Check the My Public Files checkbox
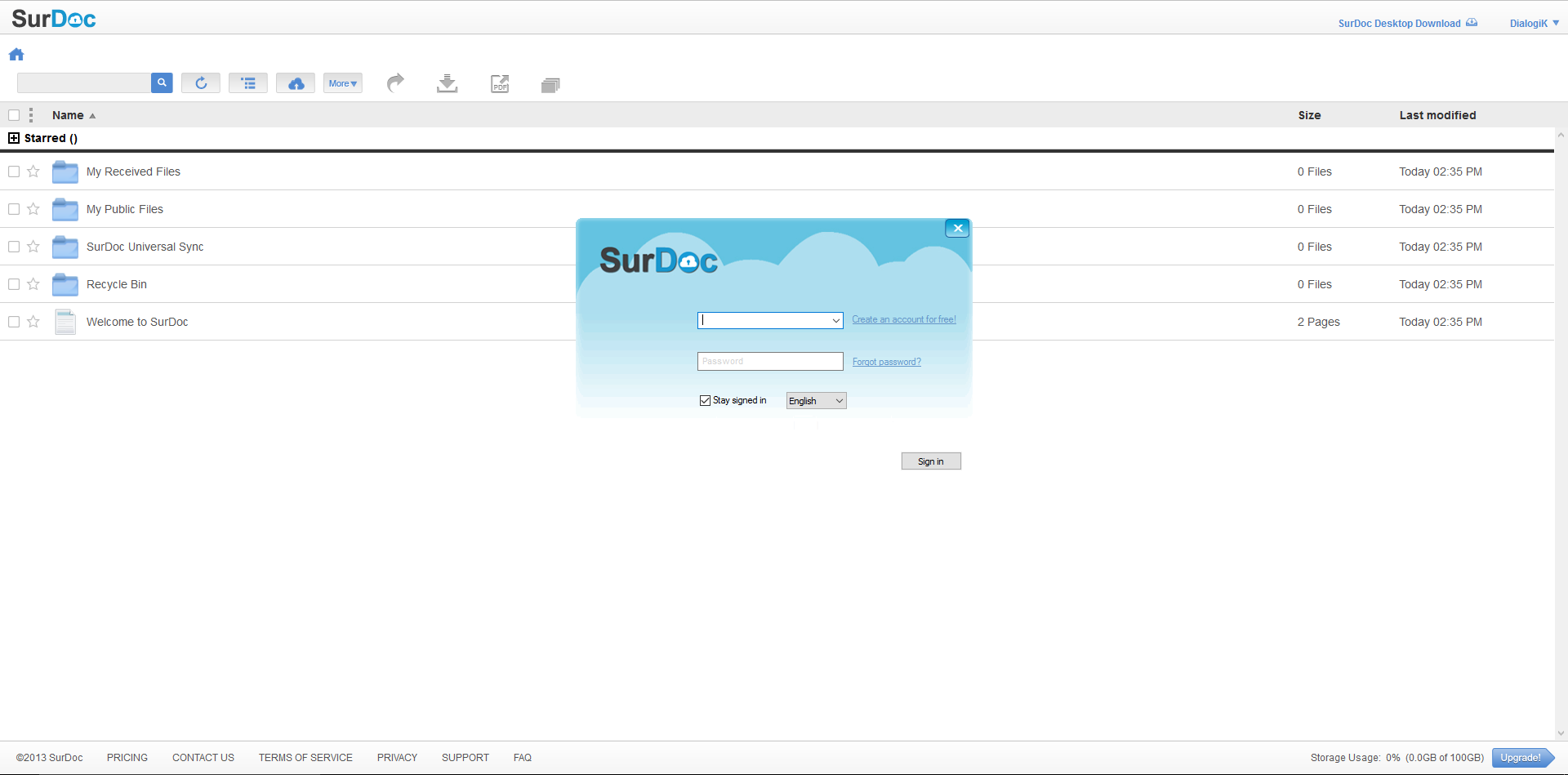 pos(14,209)
